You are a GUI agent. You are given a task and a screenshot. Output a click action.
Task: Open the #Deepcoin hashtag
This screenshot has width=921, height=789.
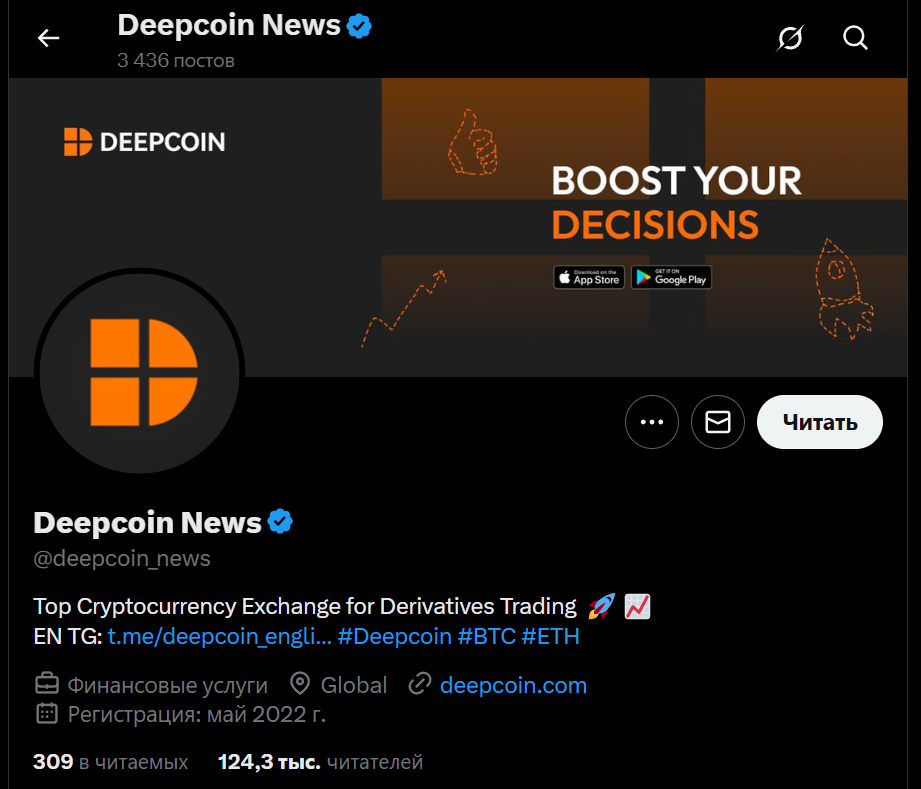395,636
